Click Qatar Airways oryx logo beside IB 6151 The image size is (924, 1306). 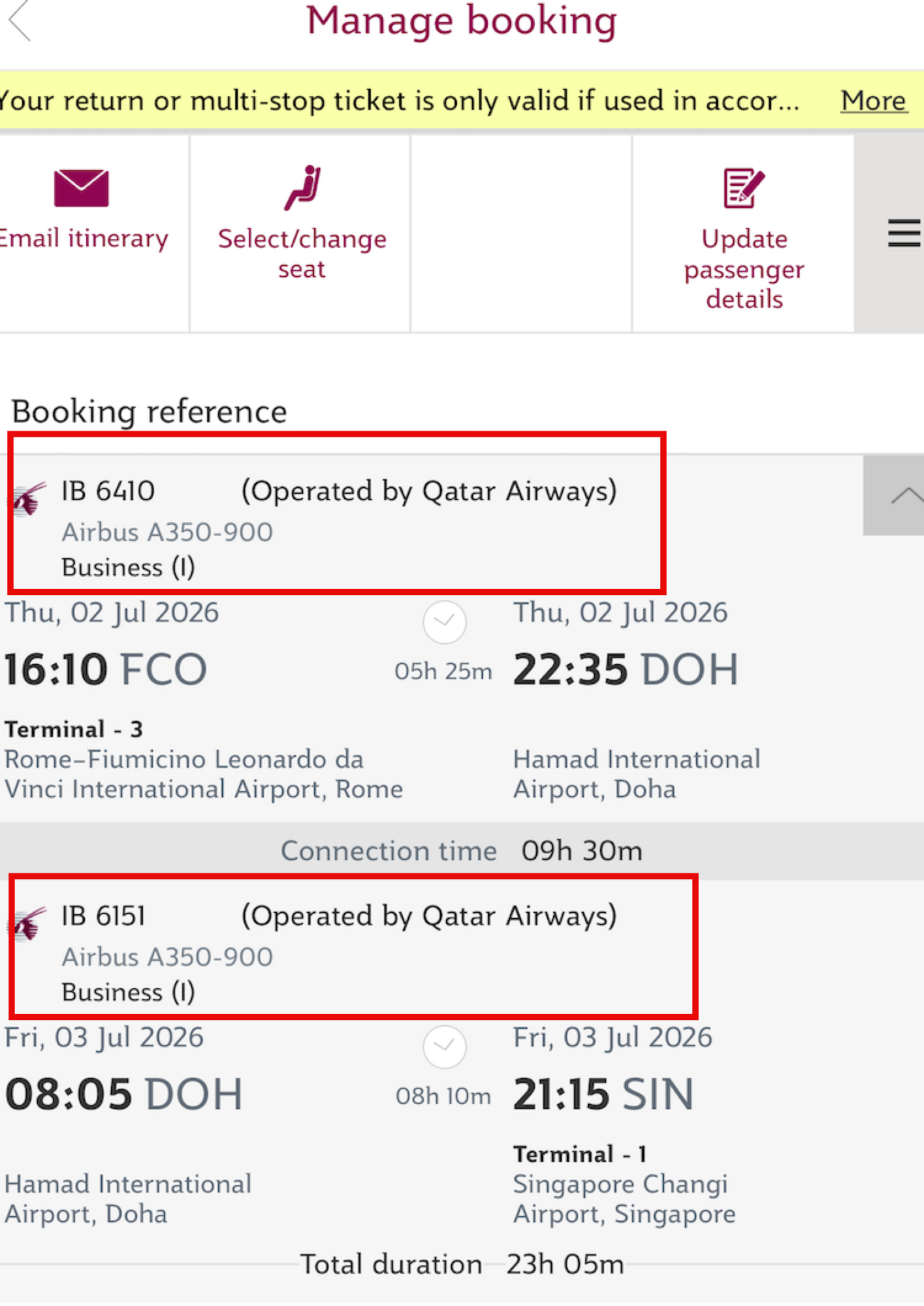pos(29,924)
